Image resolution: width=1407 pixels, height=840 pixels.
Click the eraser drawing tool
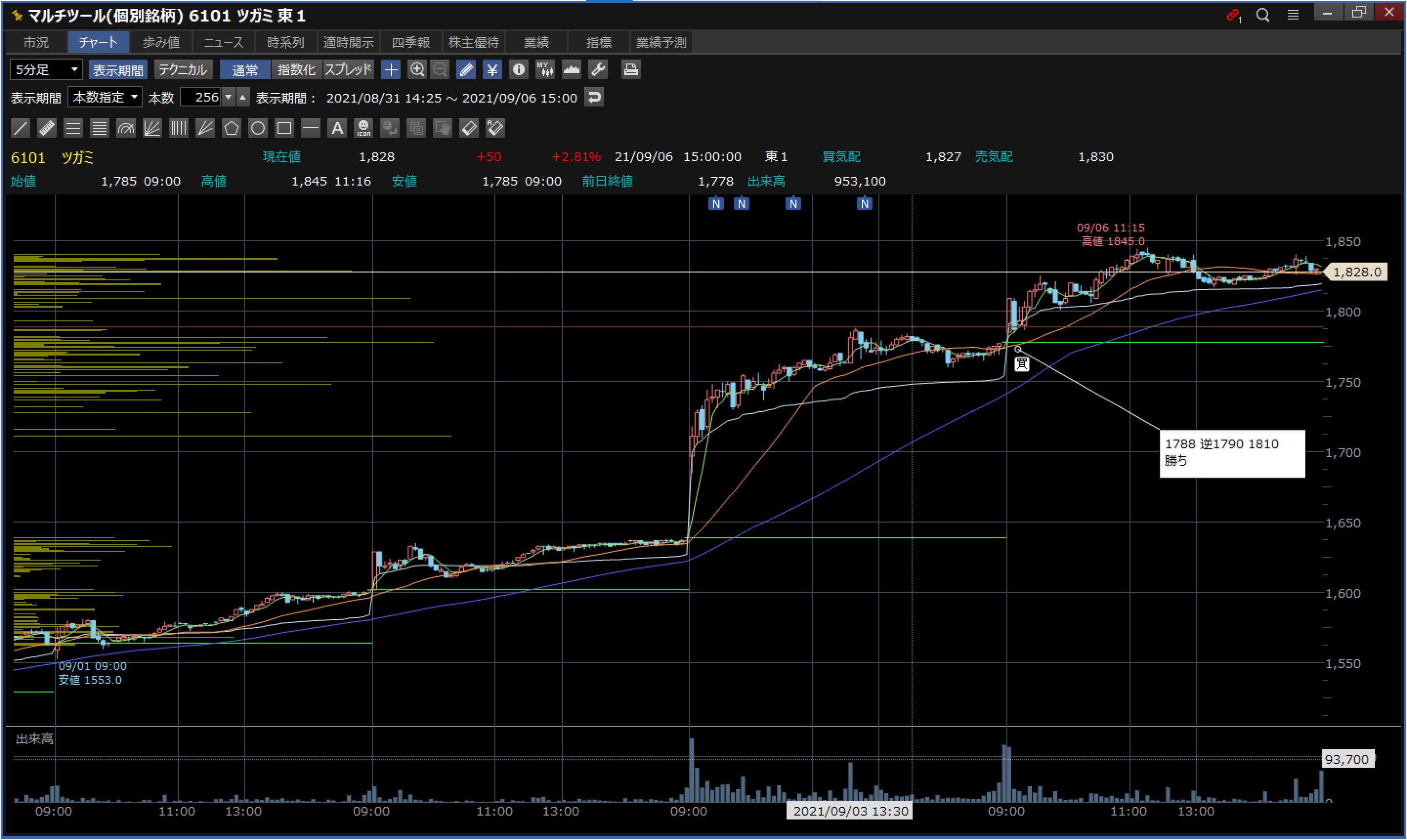click(469, 128)
